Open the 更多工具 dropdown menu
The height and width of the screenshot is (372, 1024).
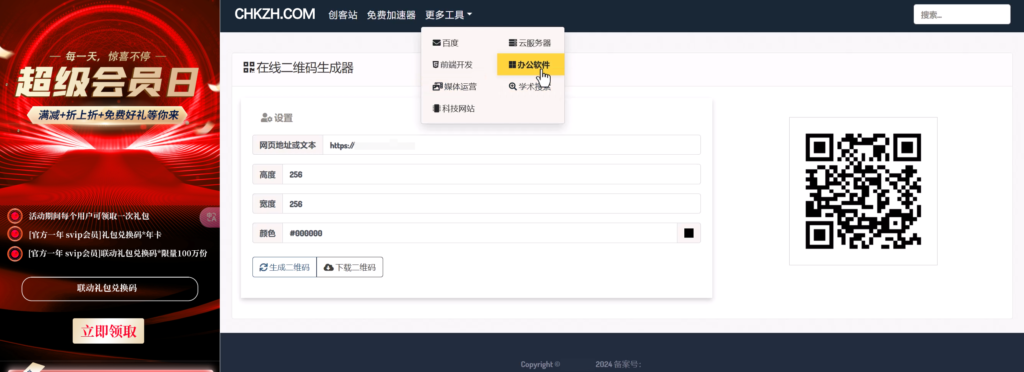tap(448, 14)
